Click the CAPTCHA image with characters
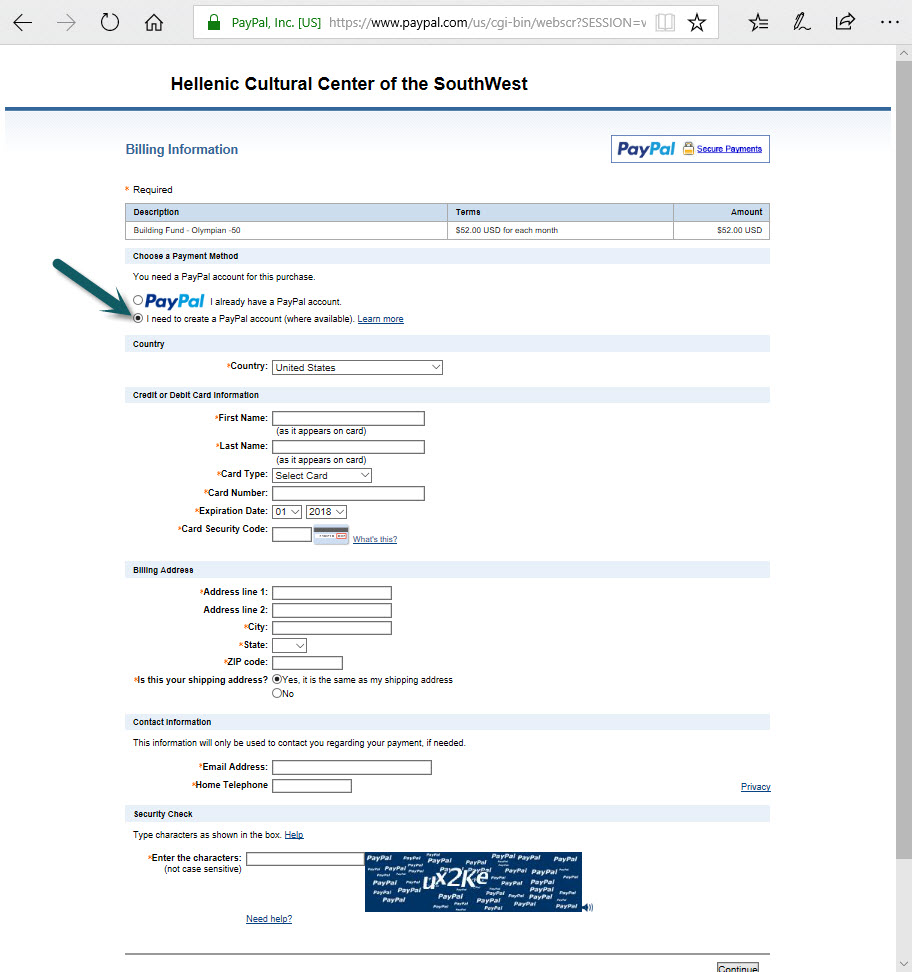The width and height of the screenshot is (912, 972). 473,882
